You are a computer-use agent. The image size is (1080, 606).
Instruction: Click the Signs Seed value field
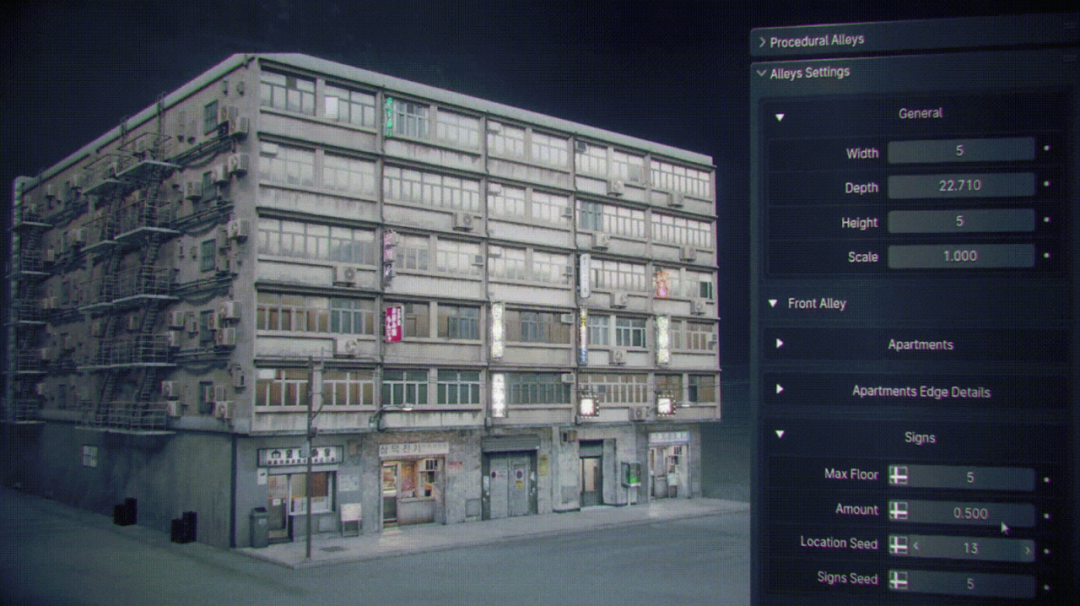click(971, 583)
